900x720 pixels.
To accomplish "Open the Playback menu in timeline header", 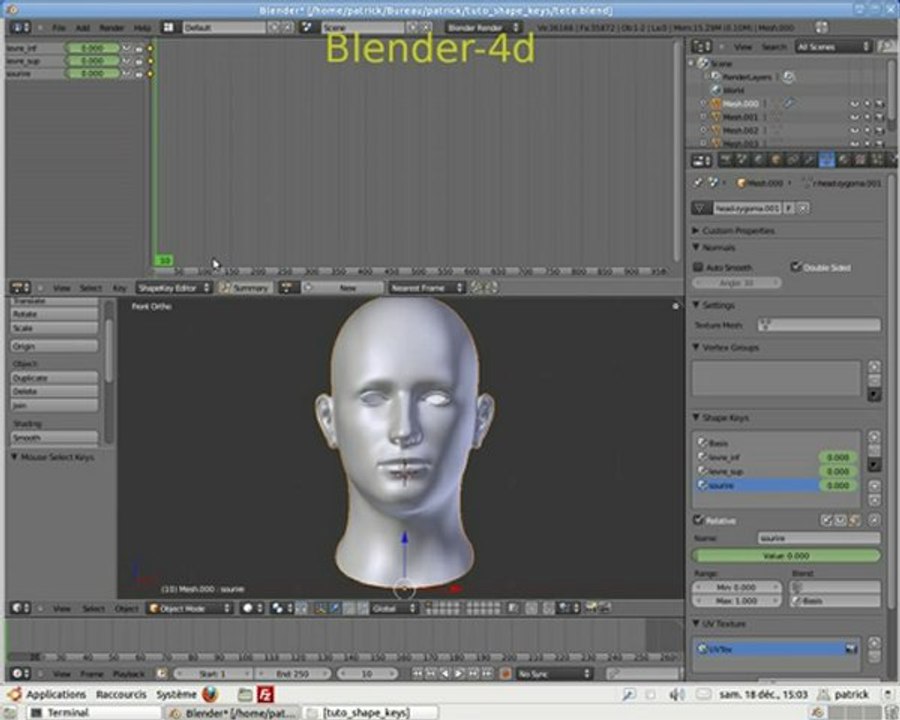I will [129, 674].
